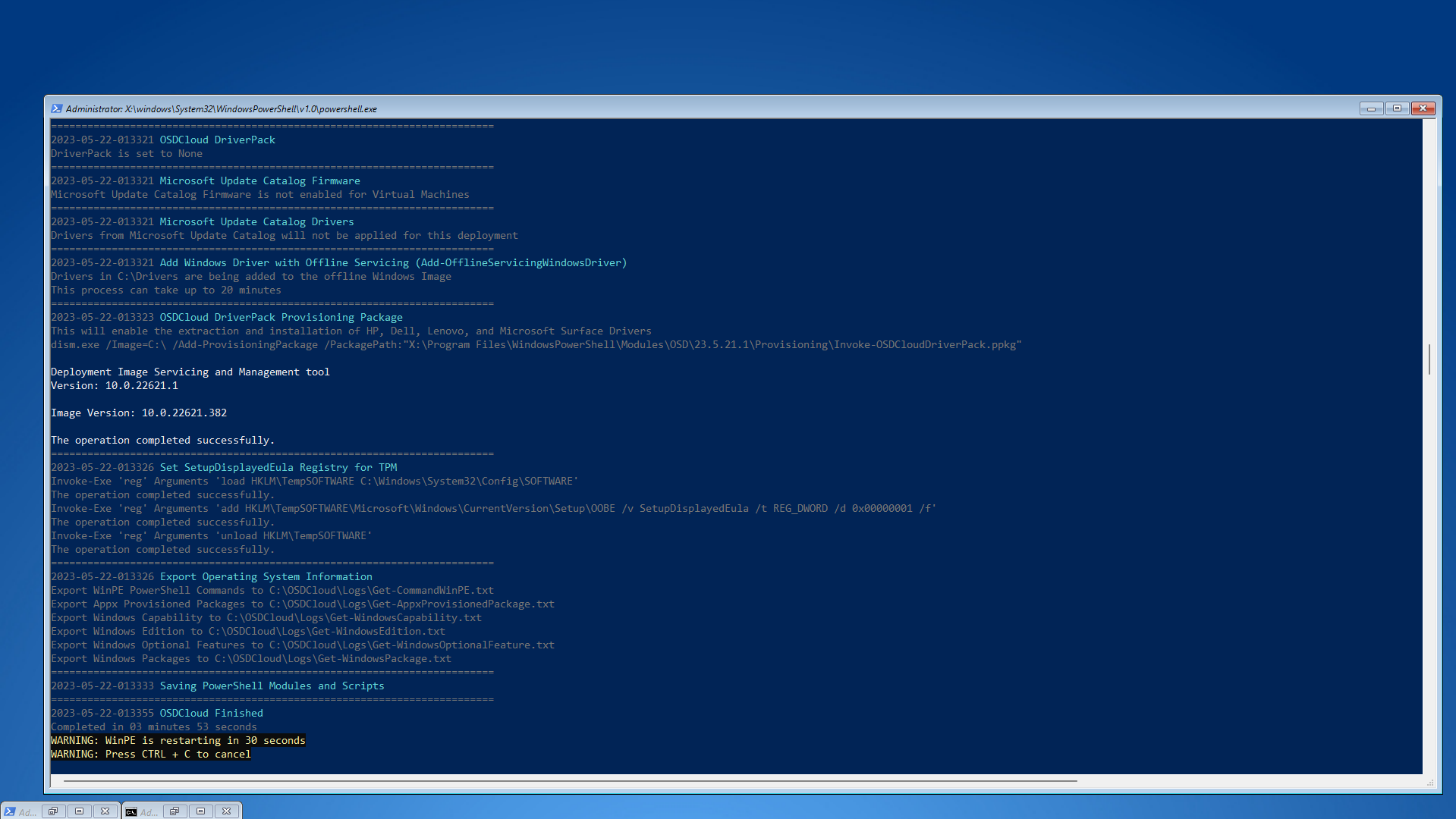Maximize the minimized PowerShell window

[x=79, y=811]
